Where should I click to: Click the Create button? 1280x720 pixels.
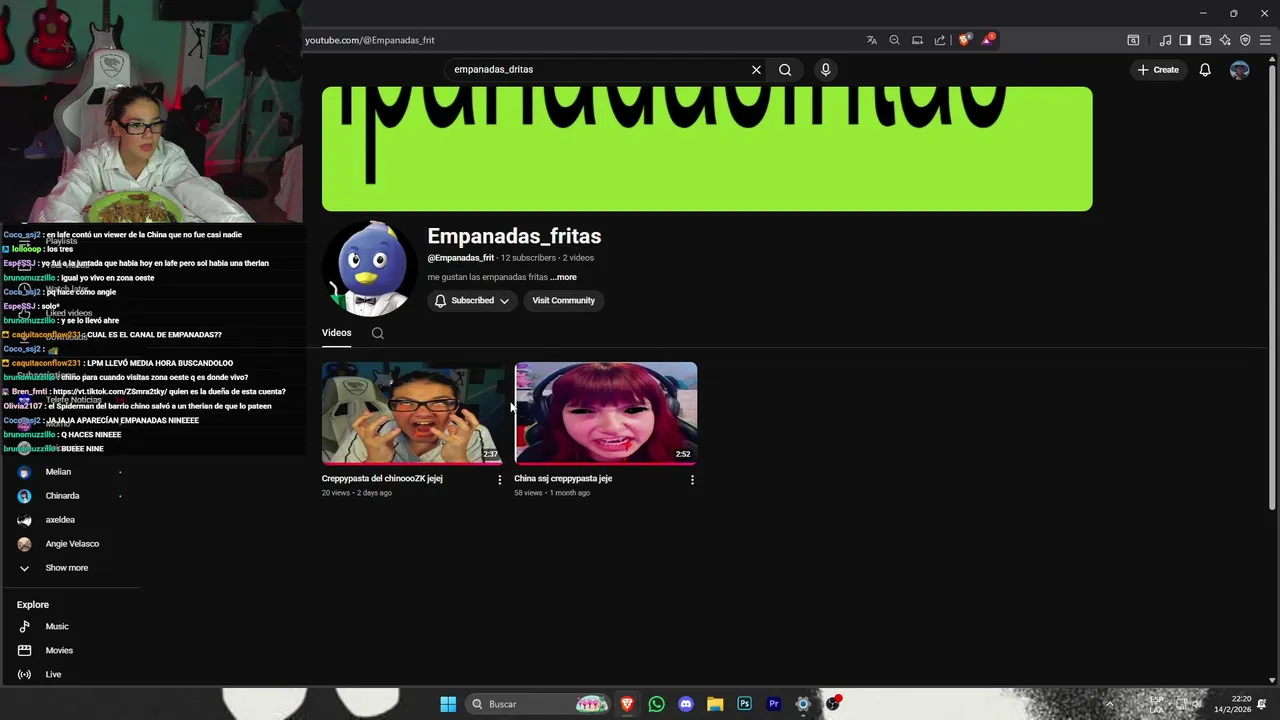[x=1158, y=70]
